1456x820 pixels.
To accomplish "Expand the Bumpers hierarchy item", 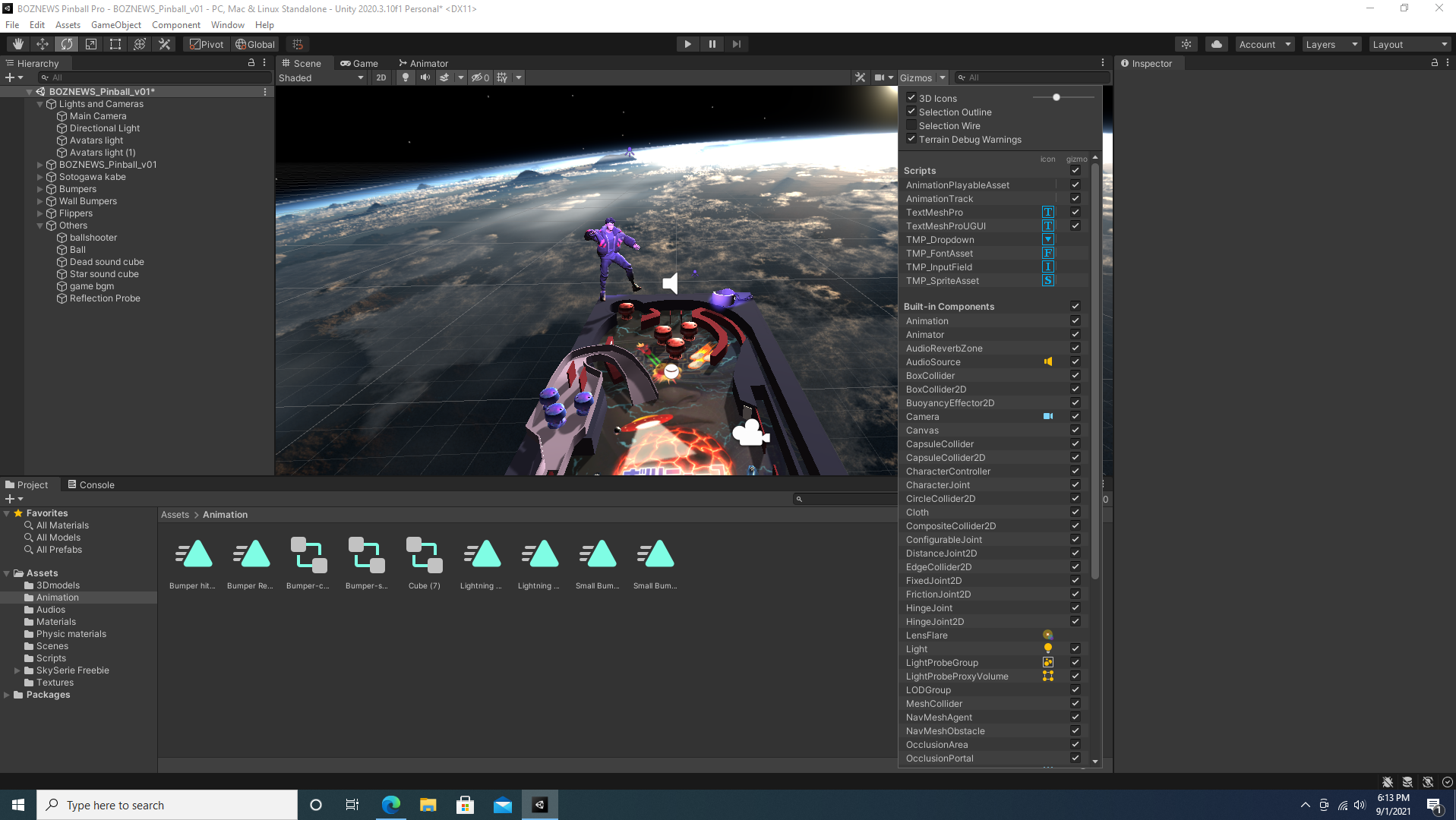I will (x=40, y=189).
